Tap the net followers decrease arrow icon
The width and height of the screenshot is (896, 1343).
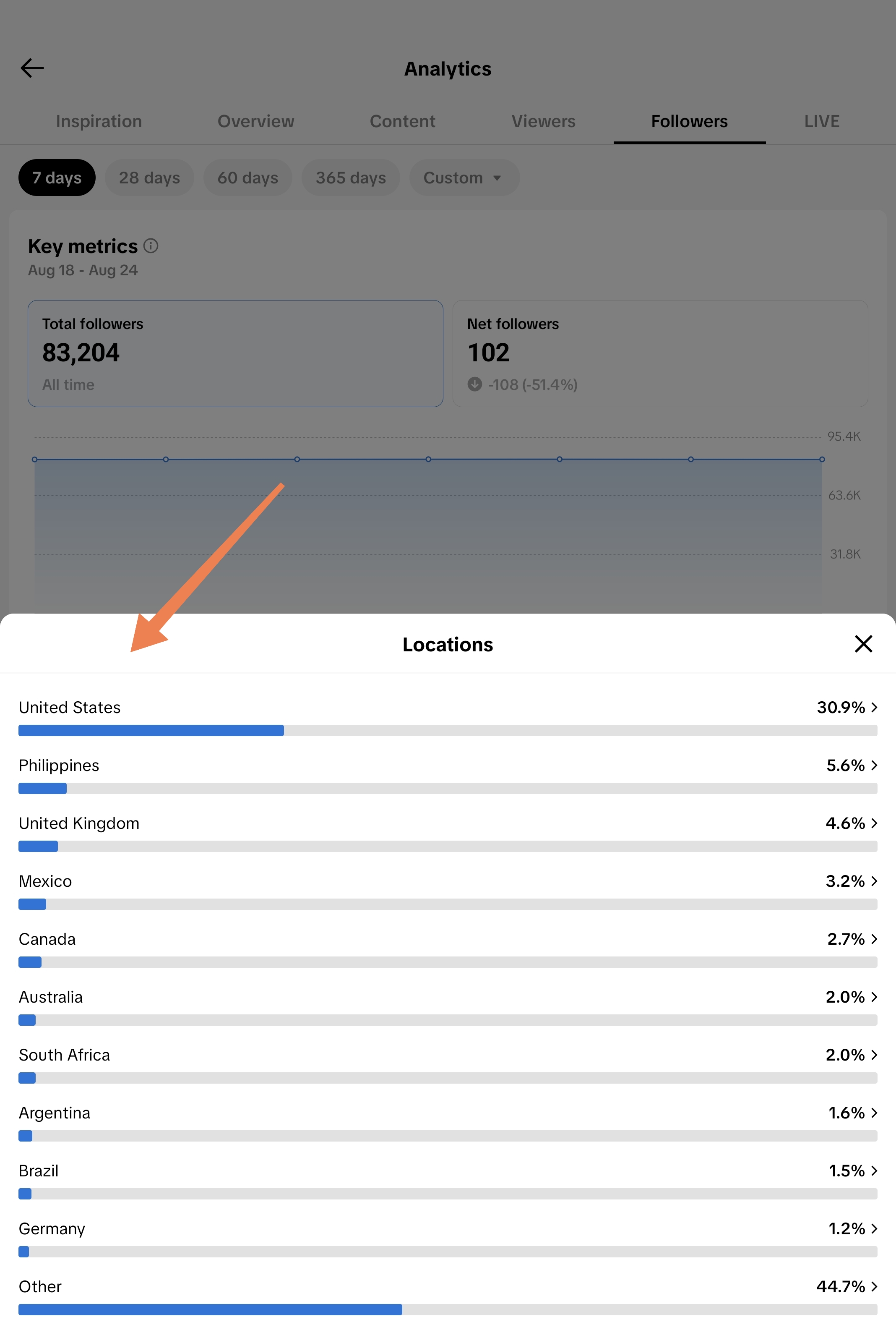474,384
